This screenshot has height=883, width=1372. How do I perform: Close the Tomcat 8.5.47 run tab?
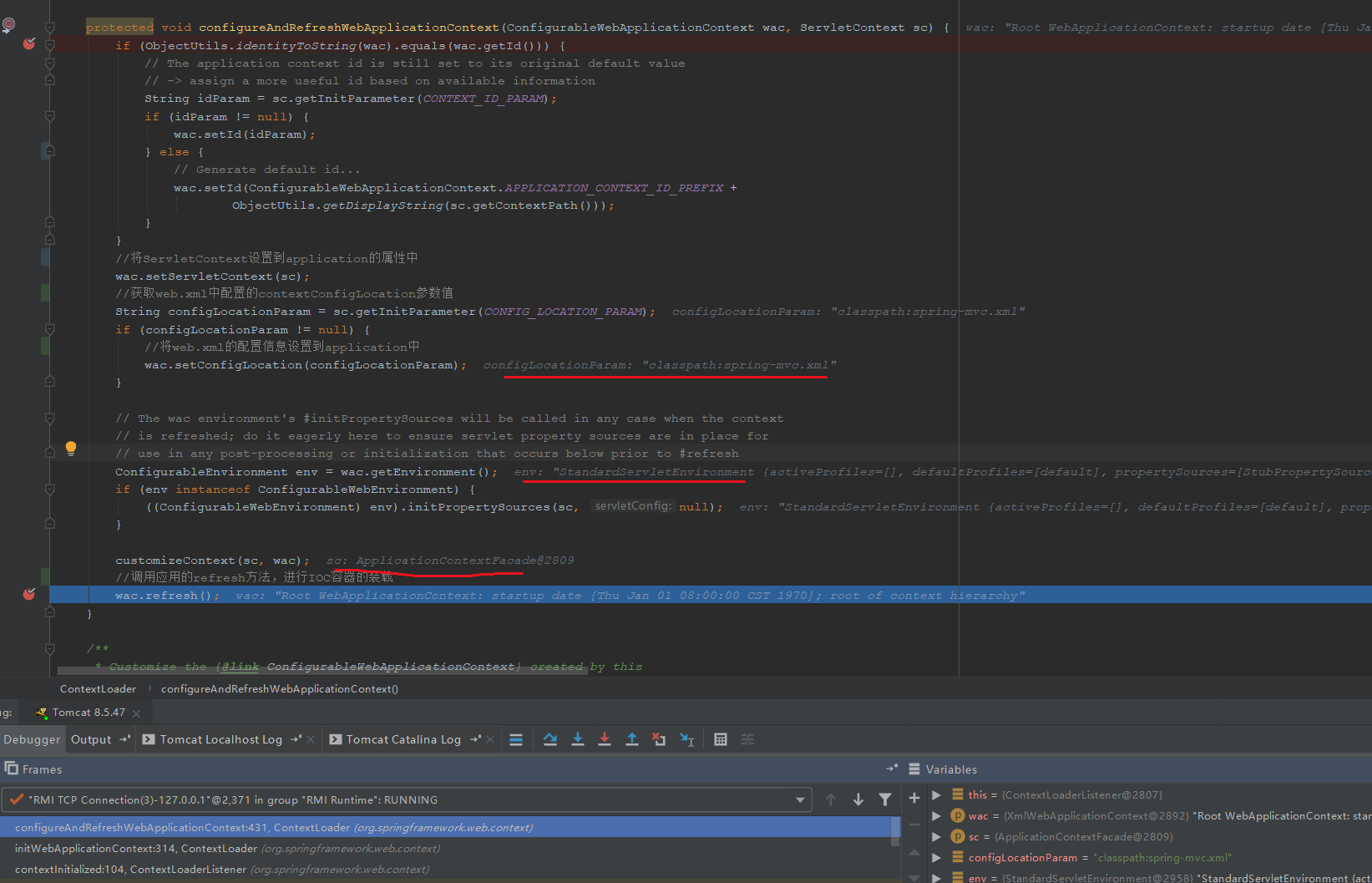(136, 713)
